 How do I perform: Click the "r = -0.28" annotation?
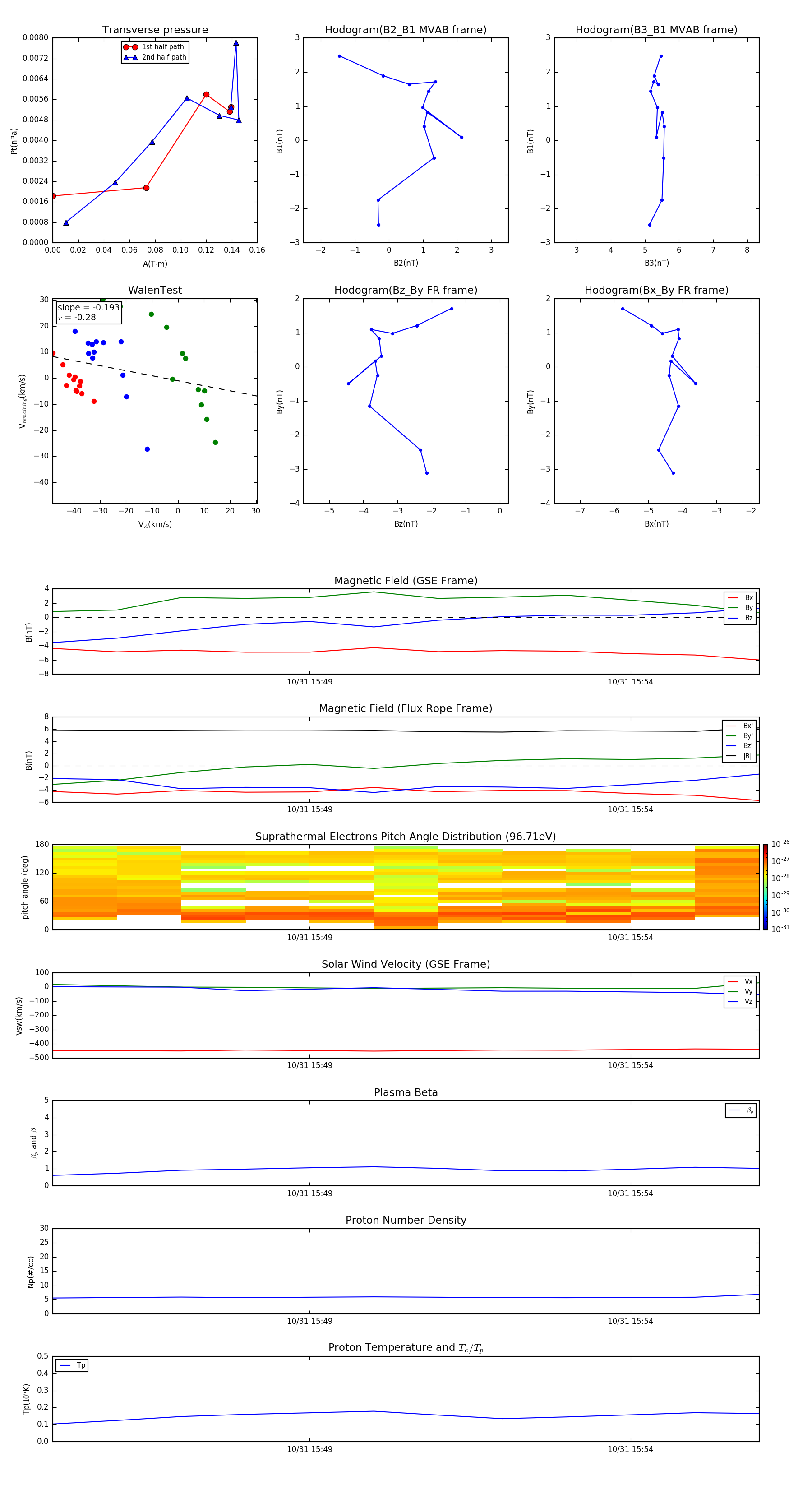(77, 317)
